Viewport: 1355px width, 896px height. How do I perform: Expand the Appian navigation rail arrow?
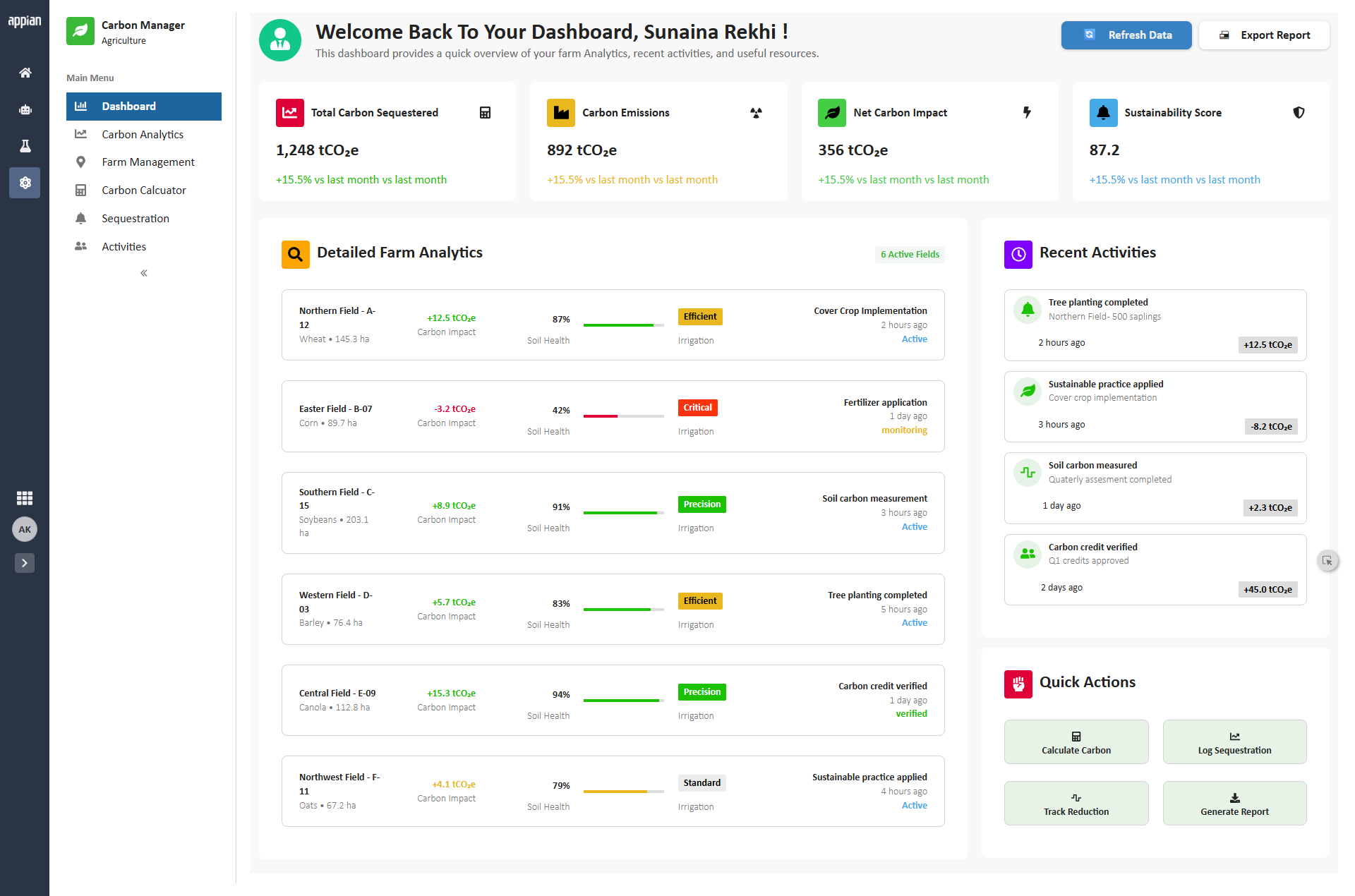25,563
